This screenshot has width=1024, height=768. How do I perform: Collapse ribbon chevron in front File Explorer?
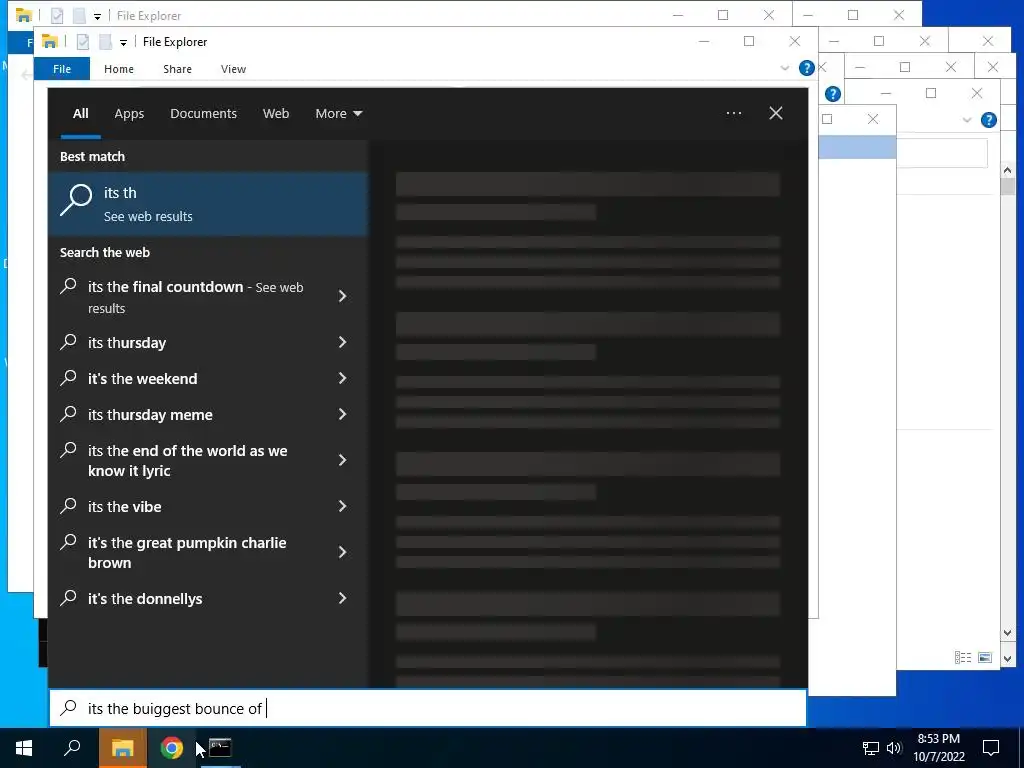(784, 68)
